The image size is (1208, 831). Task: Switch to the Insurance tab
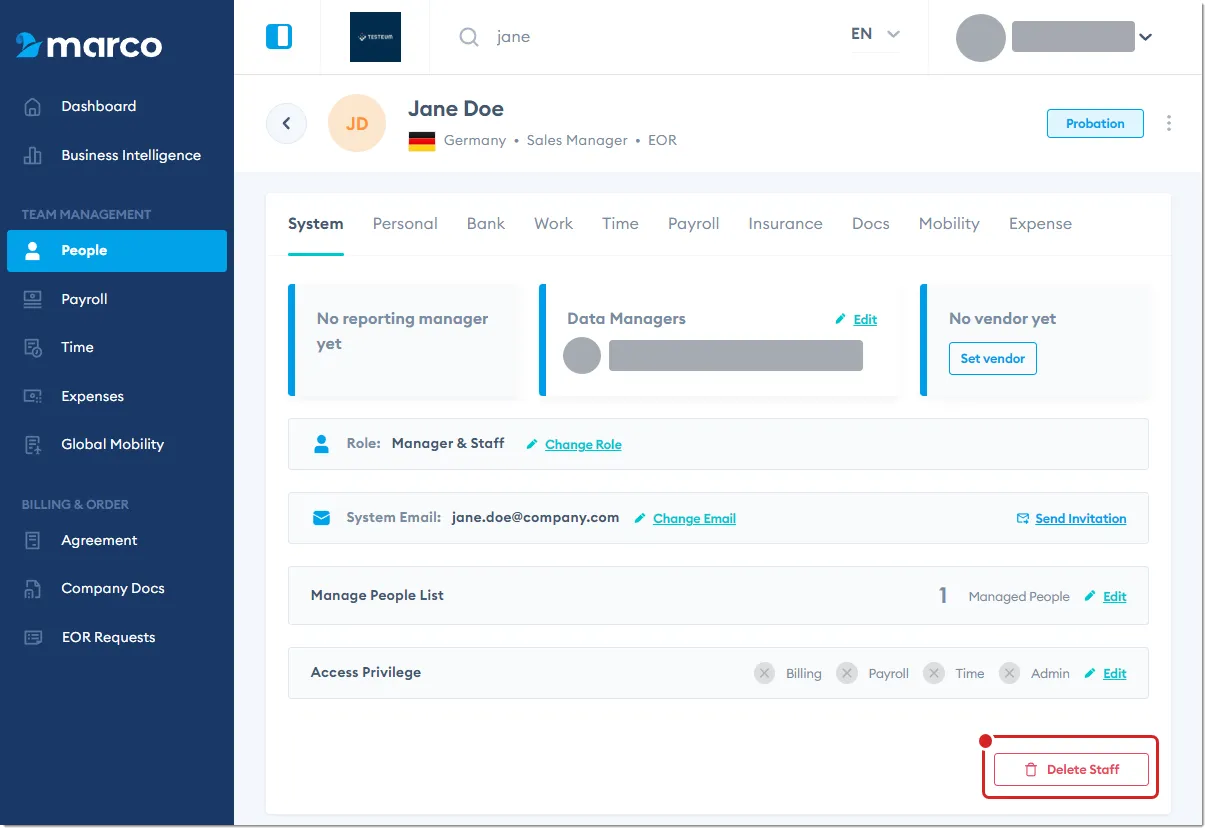[785, 224]
